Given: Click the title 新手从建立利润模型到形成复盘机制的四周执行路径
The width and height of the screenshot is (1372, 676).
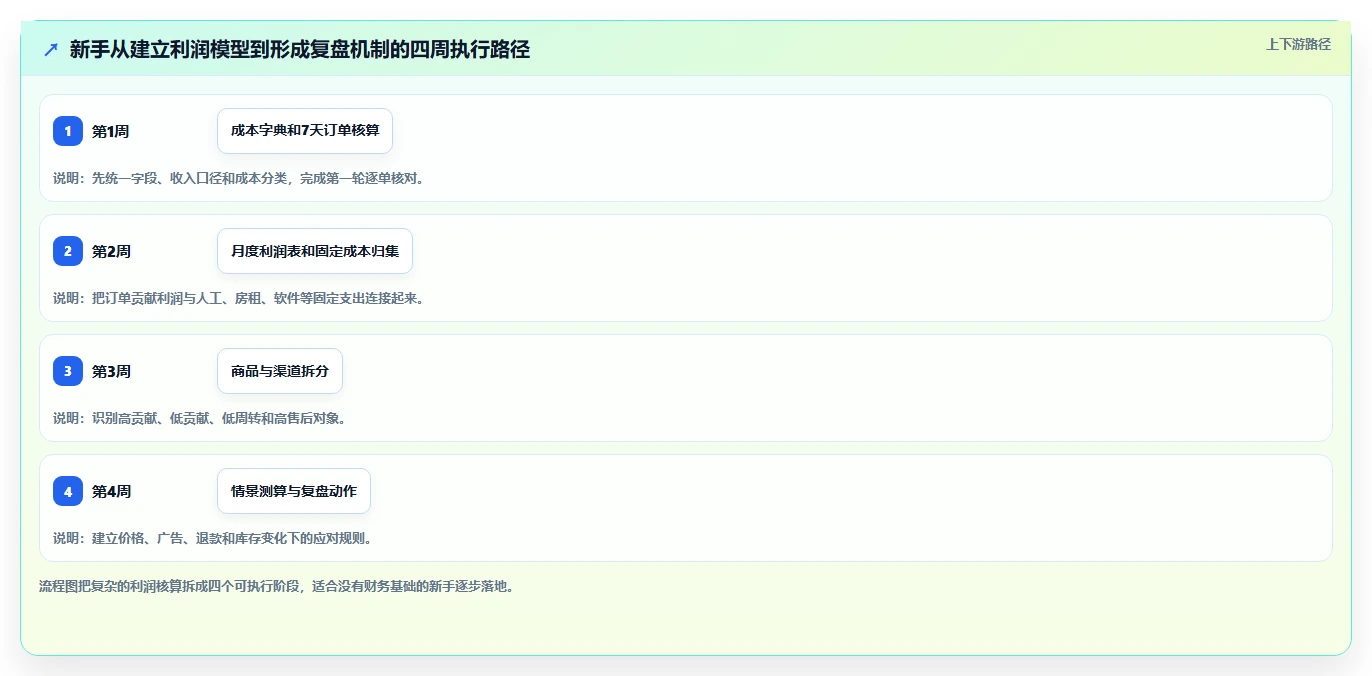Looking at the screenshot, I should 300,49.
